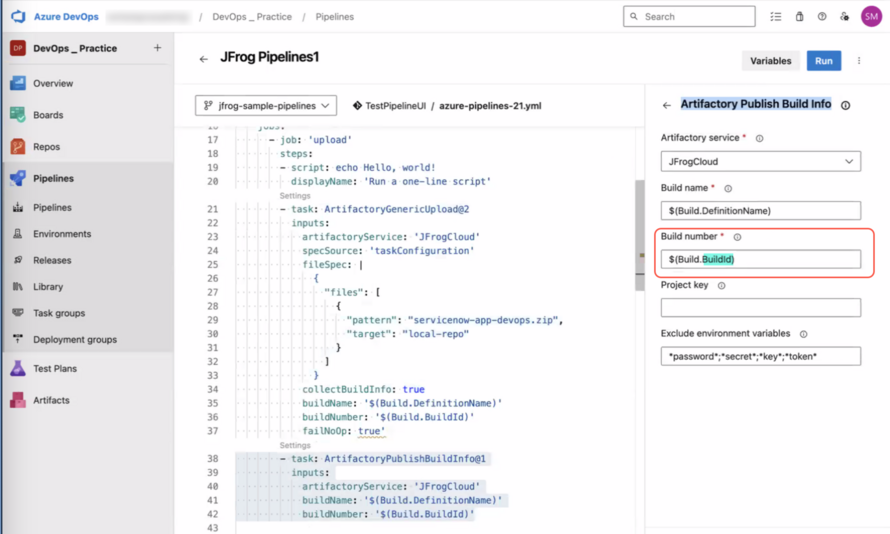The width and height of the screenshot is (890, 534).
Task: Click info icon beside Build number
Action: coord(737,237)
